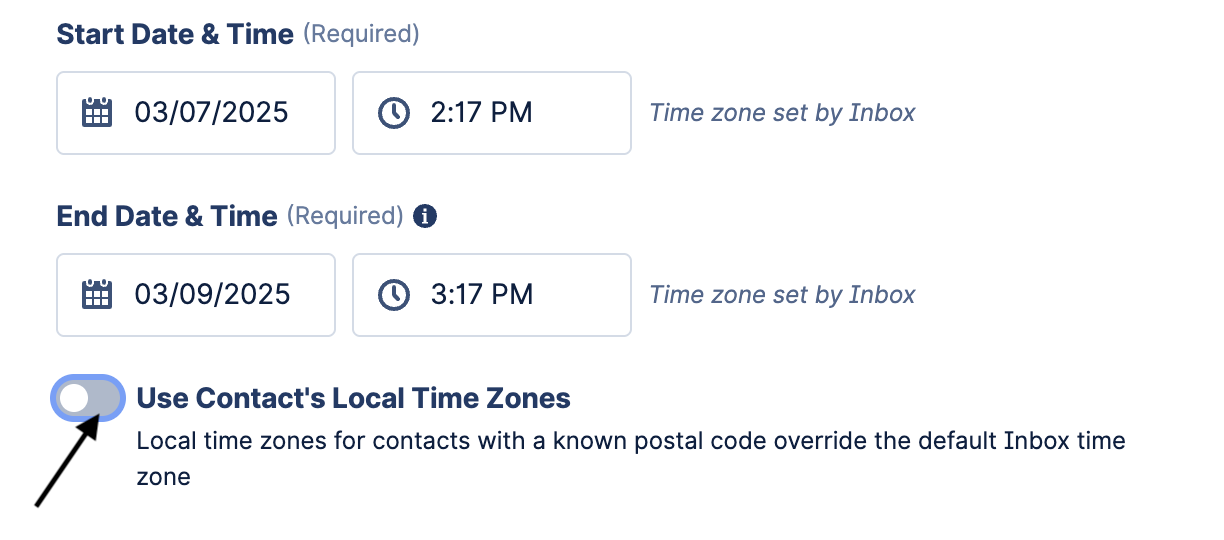Click the white knob of the time zone toggle
Screen dimensions: 1224x540
click(74, 399)
